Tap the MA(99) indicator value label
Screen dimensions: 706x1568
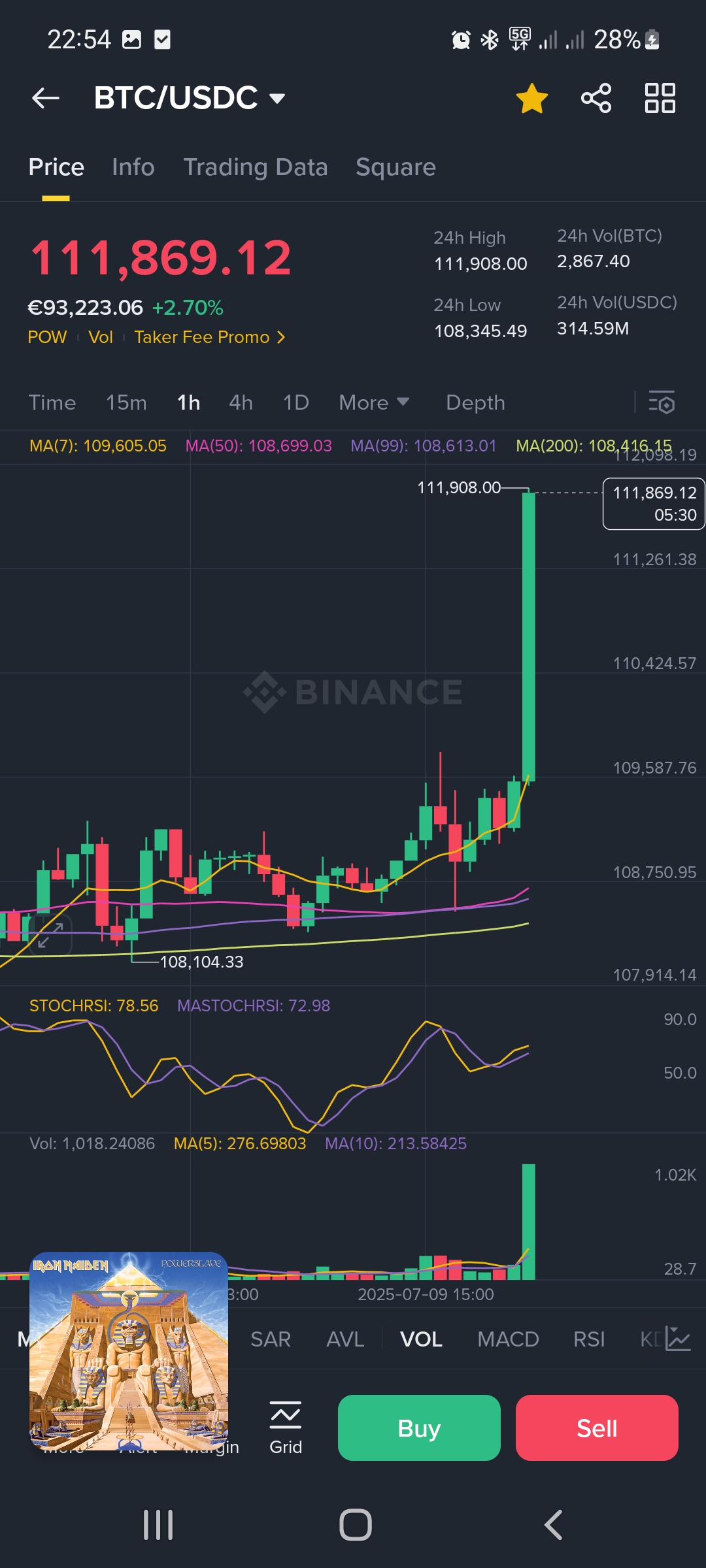424,446
